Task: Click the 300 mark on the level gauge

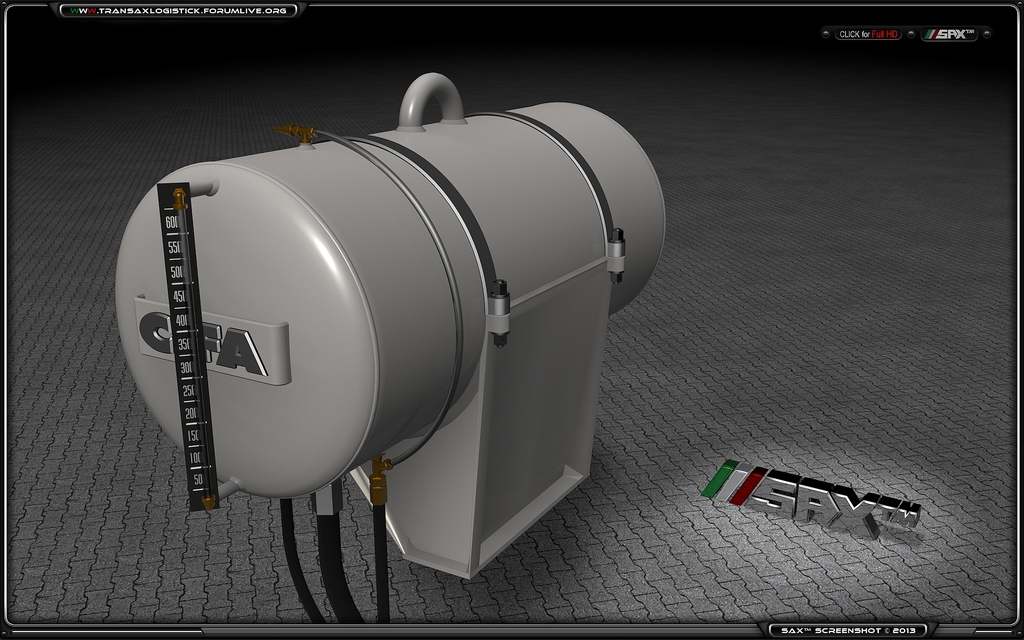Action: point(186,368)
